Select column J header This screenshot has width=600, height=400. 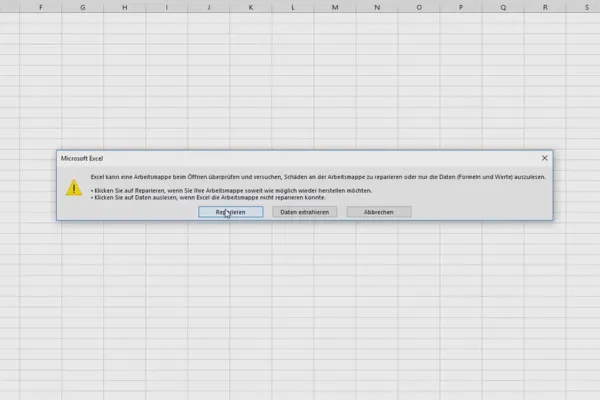pos(209,7)
